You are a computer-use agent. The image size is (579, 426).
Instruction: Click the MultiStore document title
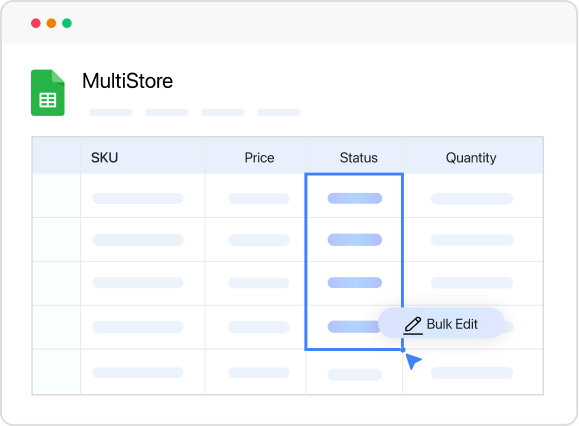click(x=127, y=81)
